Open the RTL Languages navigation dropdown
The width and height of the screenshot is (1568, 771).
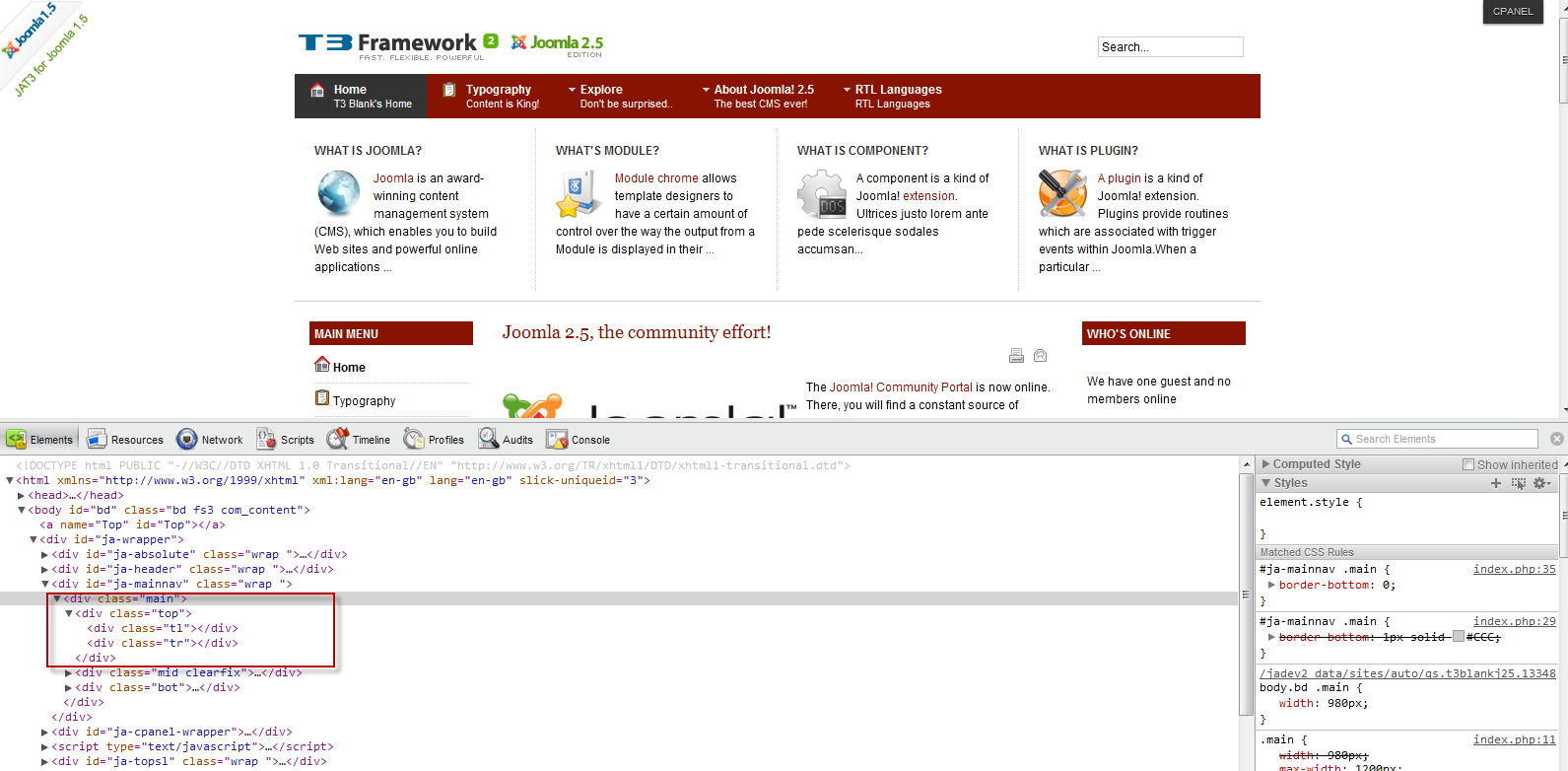pos(893,96)
